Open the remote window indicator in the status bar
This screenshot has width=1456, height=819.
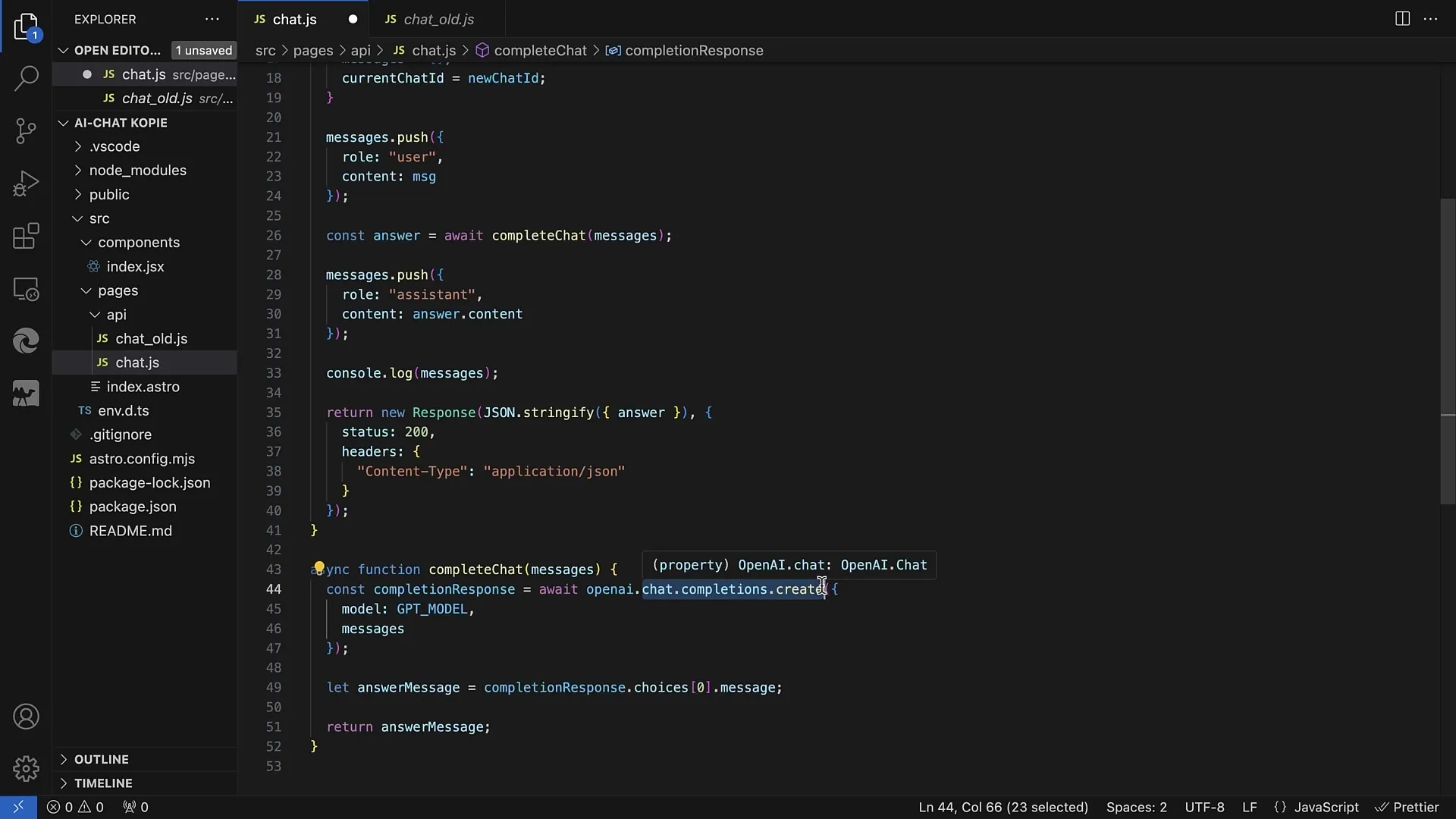(x=18, y=807)
